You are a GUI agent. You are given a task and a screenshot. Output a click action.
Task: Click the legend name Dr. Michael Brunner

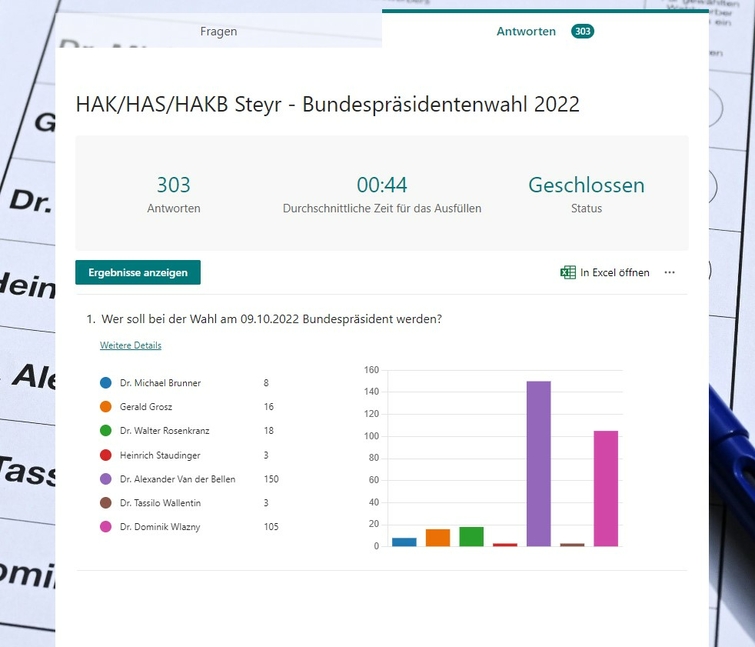(160, 383)
